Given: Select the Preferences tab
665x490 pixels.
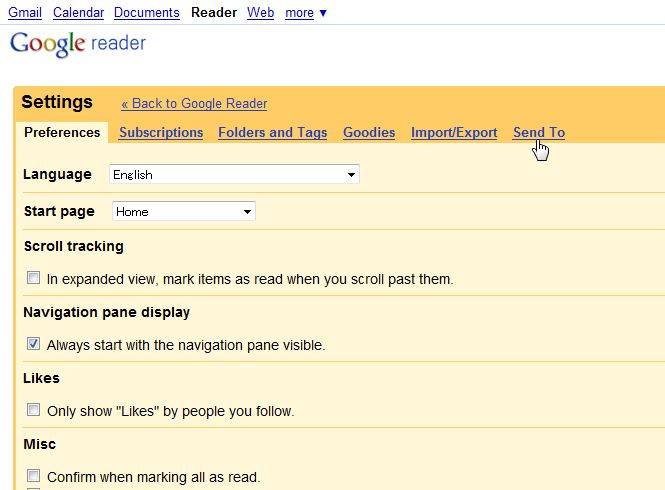Looking at the screenshot, I should pyautogui.click(x=62, y=132).
